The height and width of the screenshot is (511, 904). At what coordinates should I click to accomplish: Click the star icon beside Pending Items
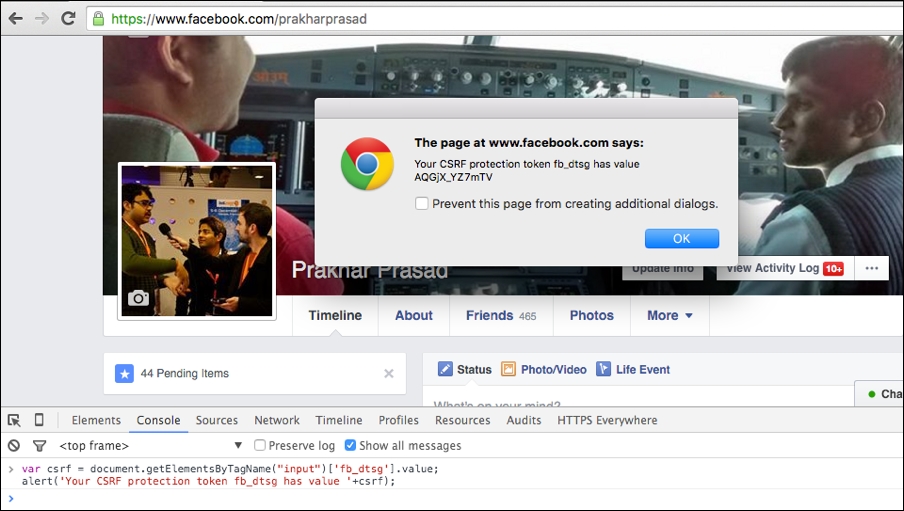pyautogui.click(x=124, y=373)
